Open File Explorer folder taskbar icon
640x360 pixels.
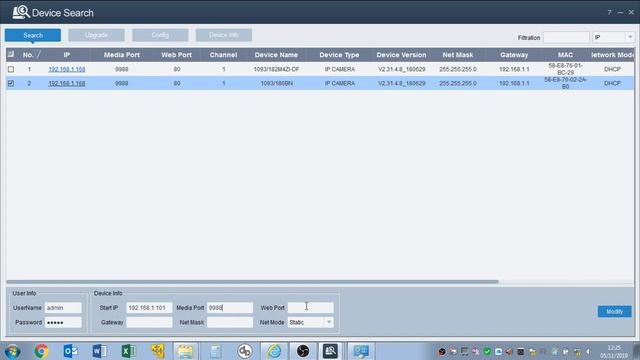click(185, 351)
